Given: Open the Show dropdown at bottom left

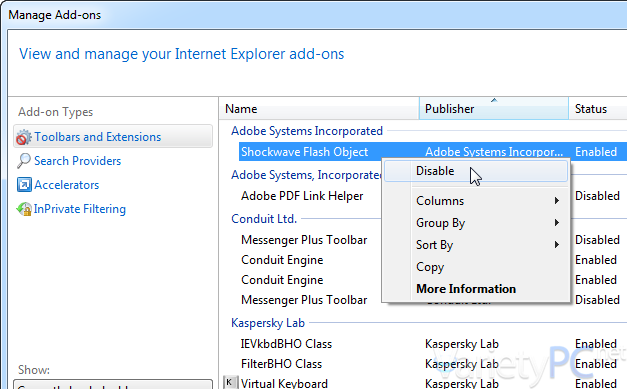Looking at the screenshot, I should click(113, 385).
